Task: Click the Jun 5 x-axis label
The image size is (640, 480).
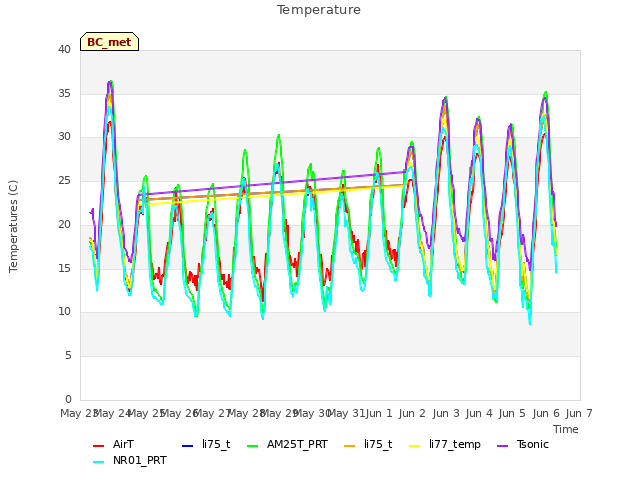Action: pos(512,413)
